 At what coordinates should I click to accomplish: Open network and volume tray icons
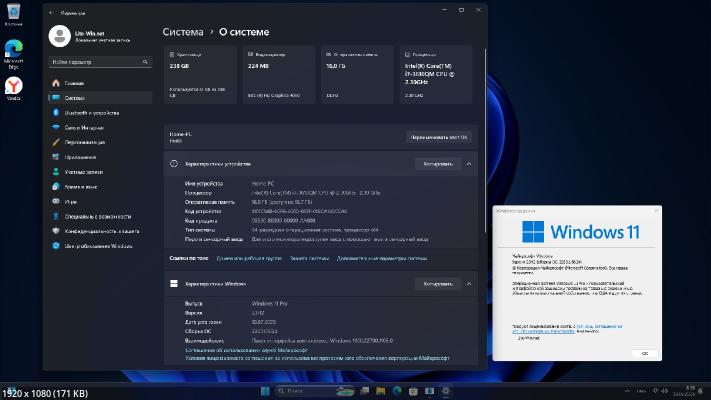tap(660, 391)
